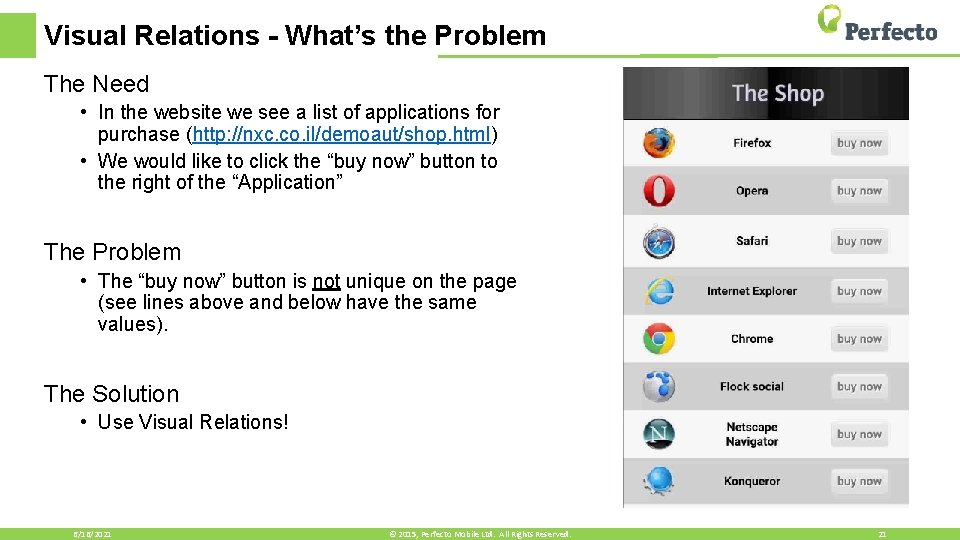Image resolution: width=960 pixels, height=540 pixels.
Task: Click the copyright Perfecto Mobile footer text
Action: (x=480, y=534)
